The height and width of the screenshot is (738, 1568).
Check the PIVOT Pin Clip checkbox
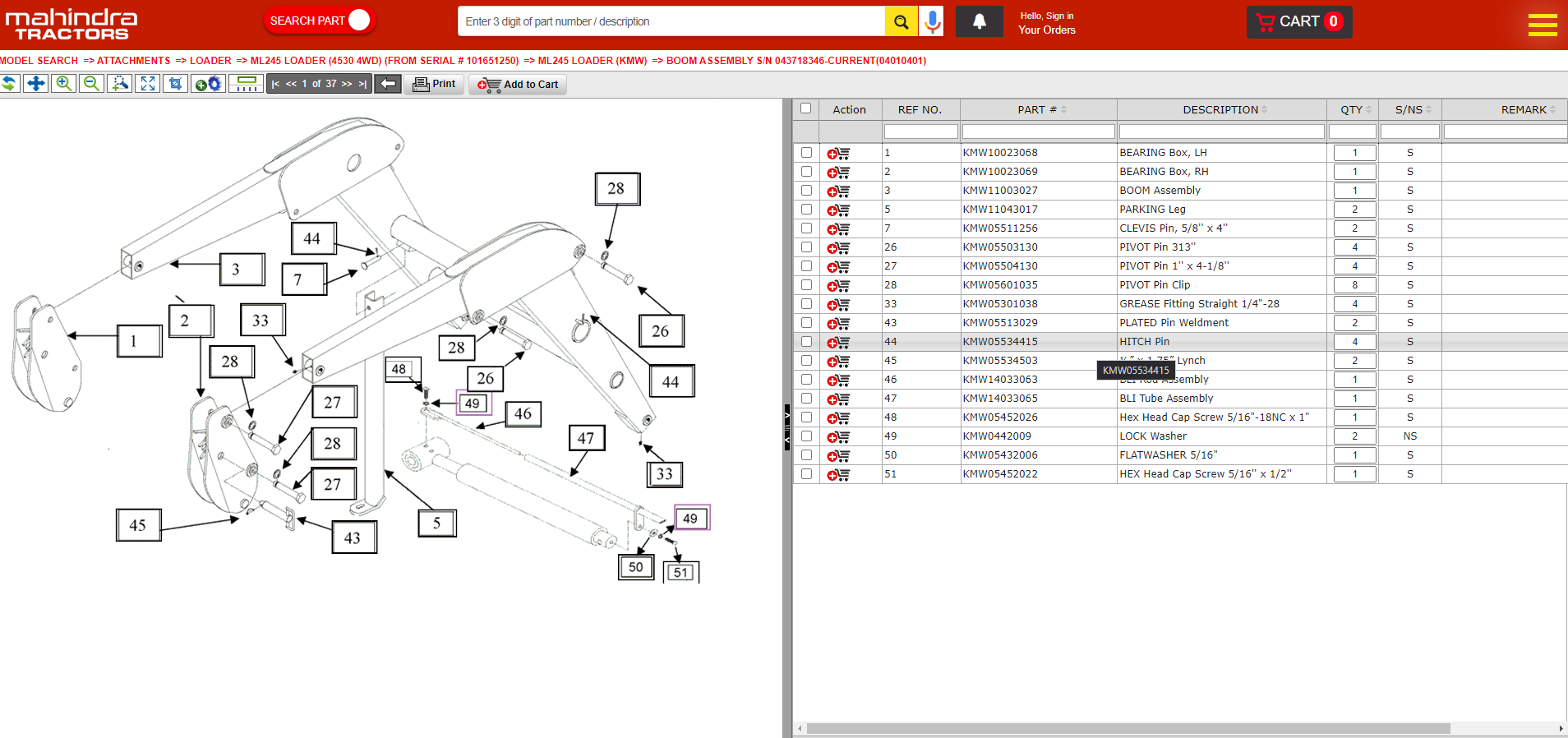tap(806, 285)
